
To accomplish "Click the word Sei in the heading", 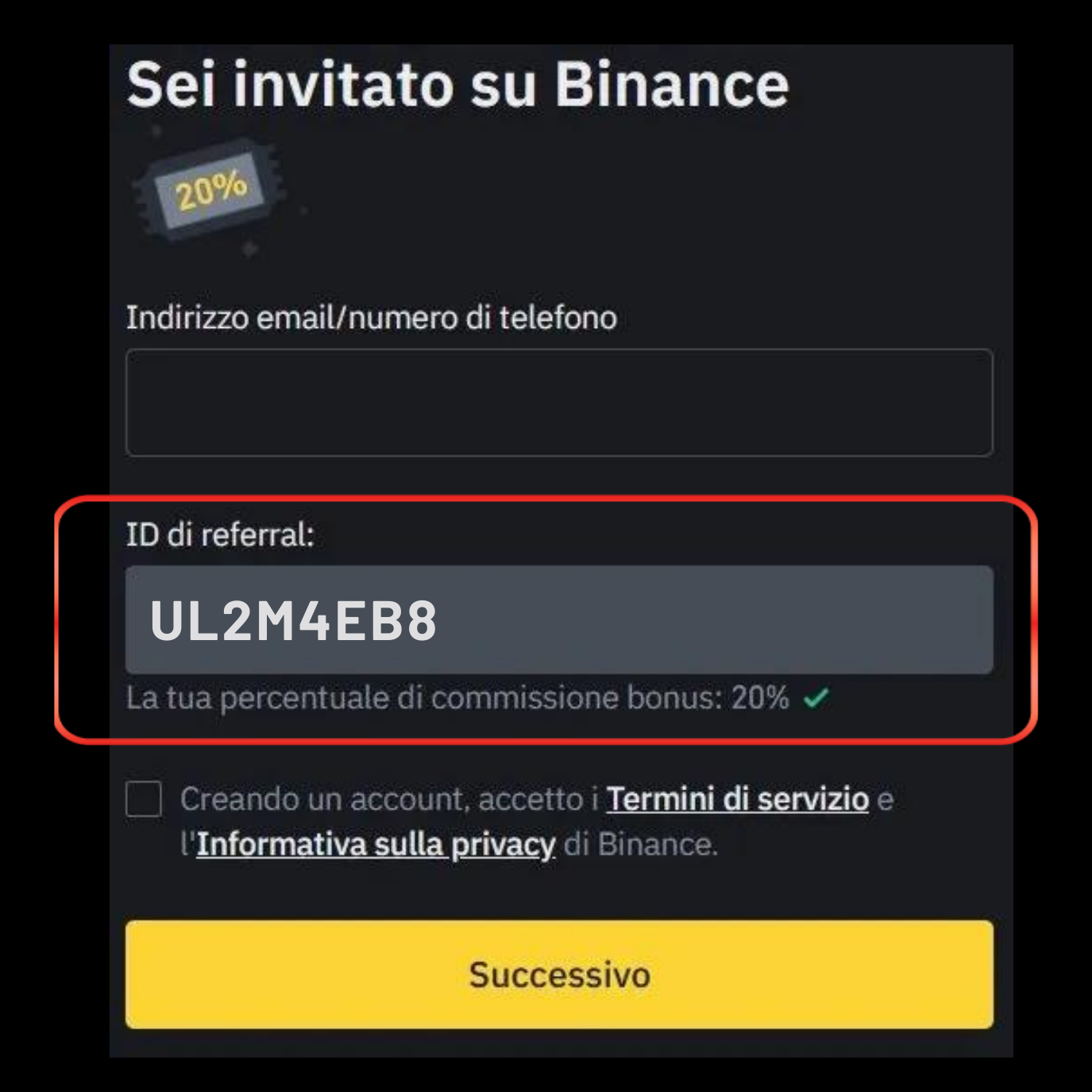I will tap(171, 84).
